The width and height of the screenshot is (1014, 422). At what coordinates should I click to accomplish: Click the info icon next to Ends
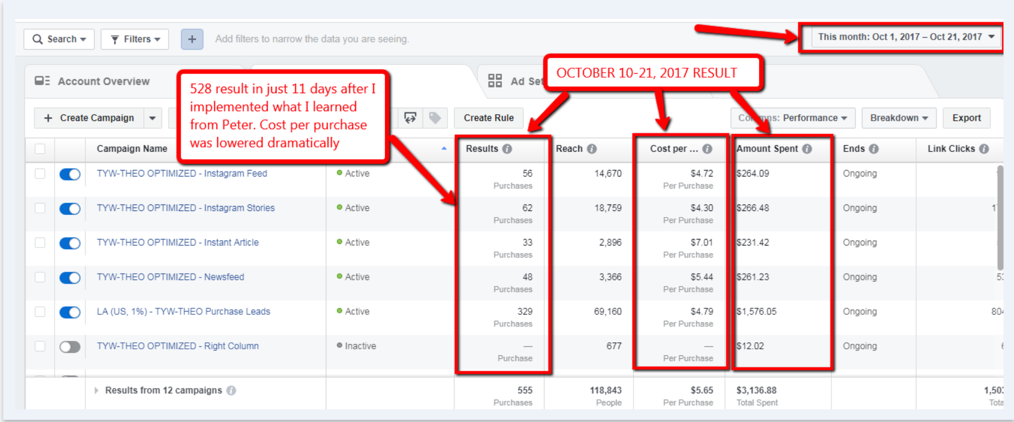pos(872,149)
